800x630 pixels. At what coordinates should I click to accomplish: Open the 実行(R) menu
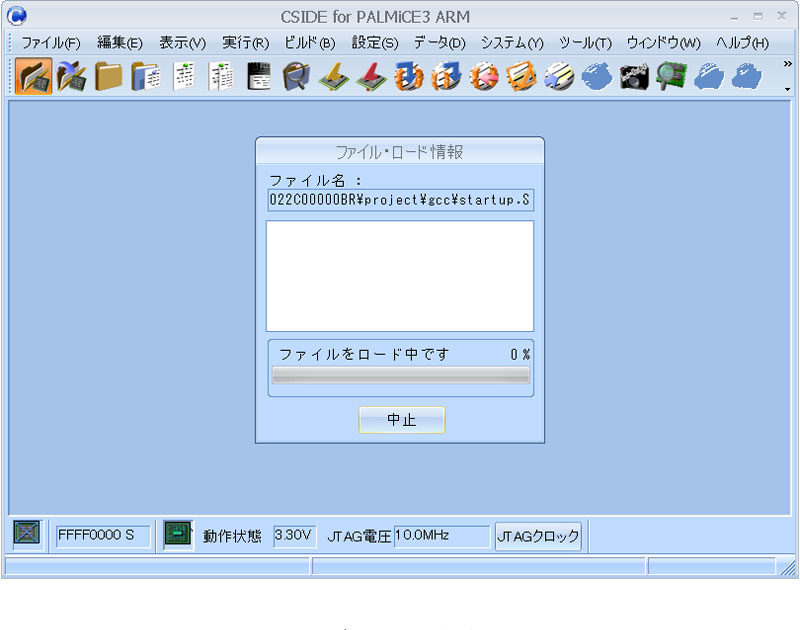coord(245,43)
